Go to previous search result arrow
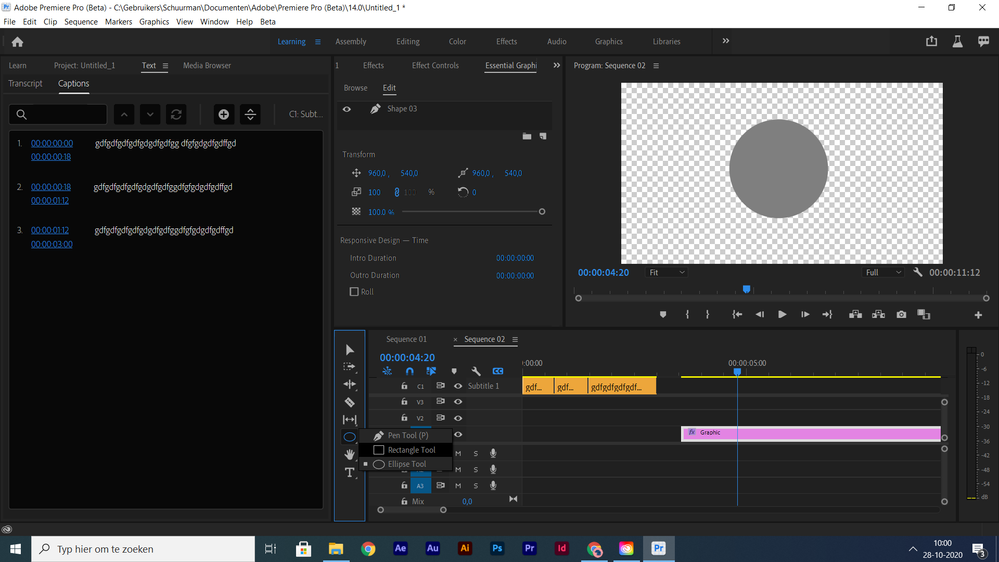 (124, 114)
